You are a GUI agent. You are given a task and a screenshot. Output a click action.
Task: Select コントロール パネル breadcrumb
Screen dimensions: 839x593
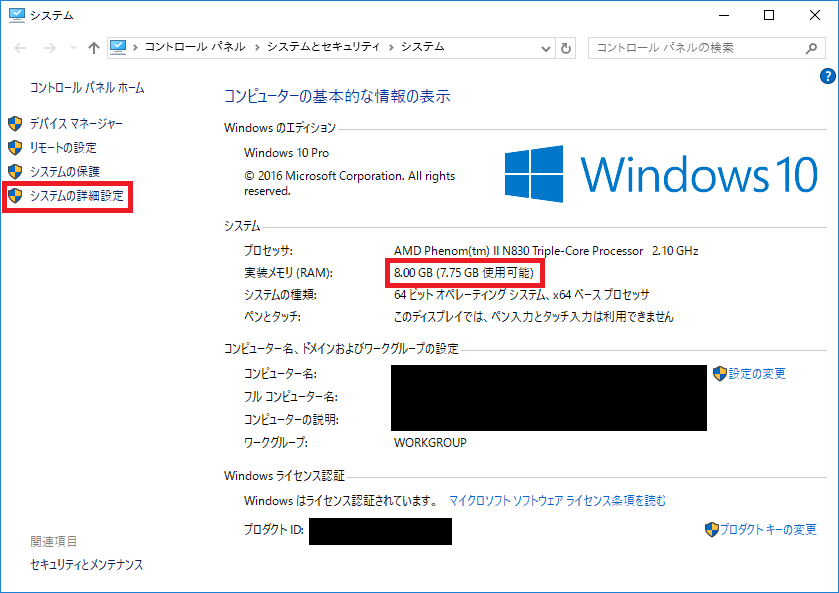click(195, 47)
